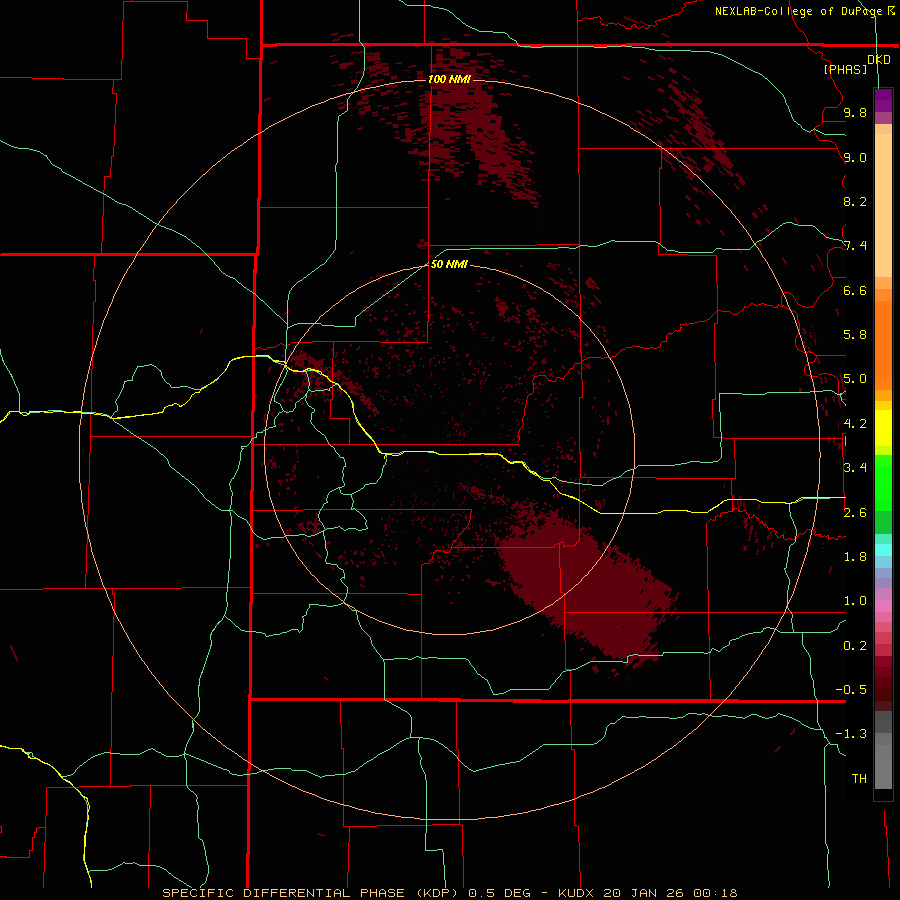The height and width of the screenshot is (900, 900).
Task: Click the 50 NMI range ring label
Action: point(449,264)
